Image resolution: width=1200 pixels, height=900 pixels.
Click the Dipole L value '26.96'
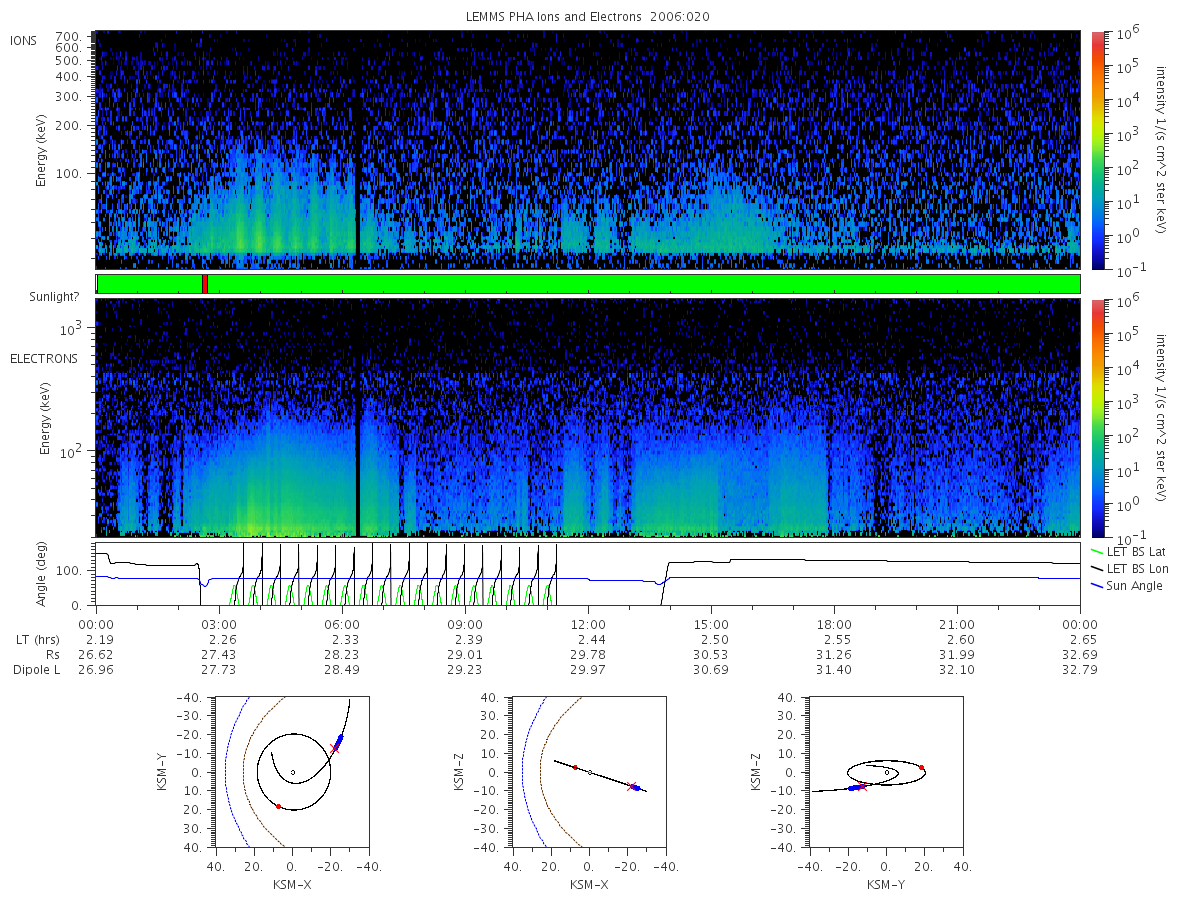(x=96, y=669)
